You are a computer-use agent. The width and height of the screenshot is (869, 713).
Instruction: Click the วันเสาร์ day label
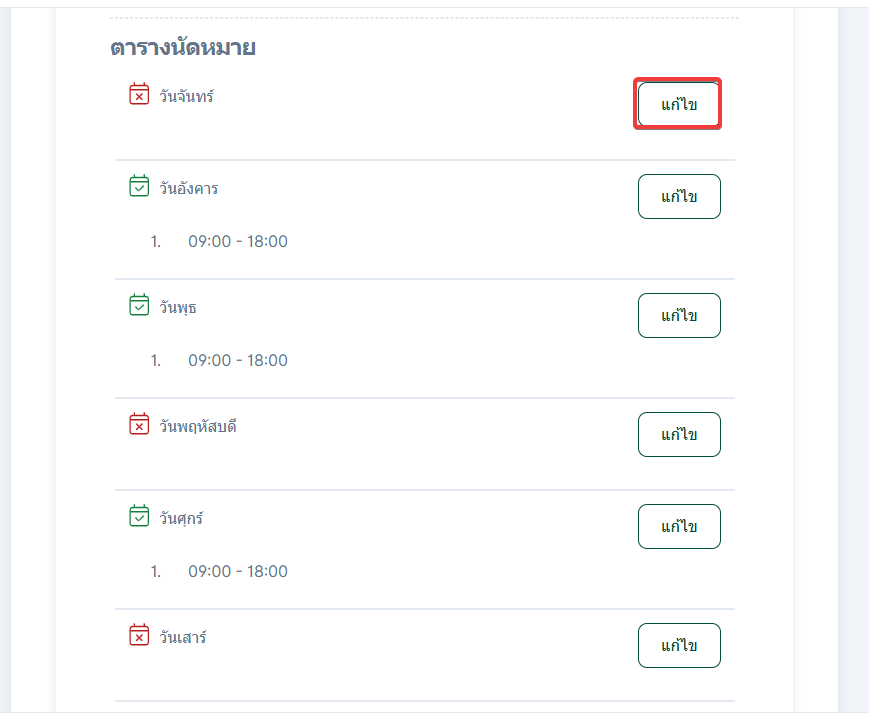coord(183,637)
